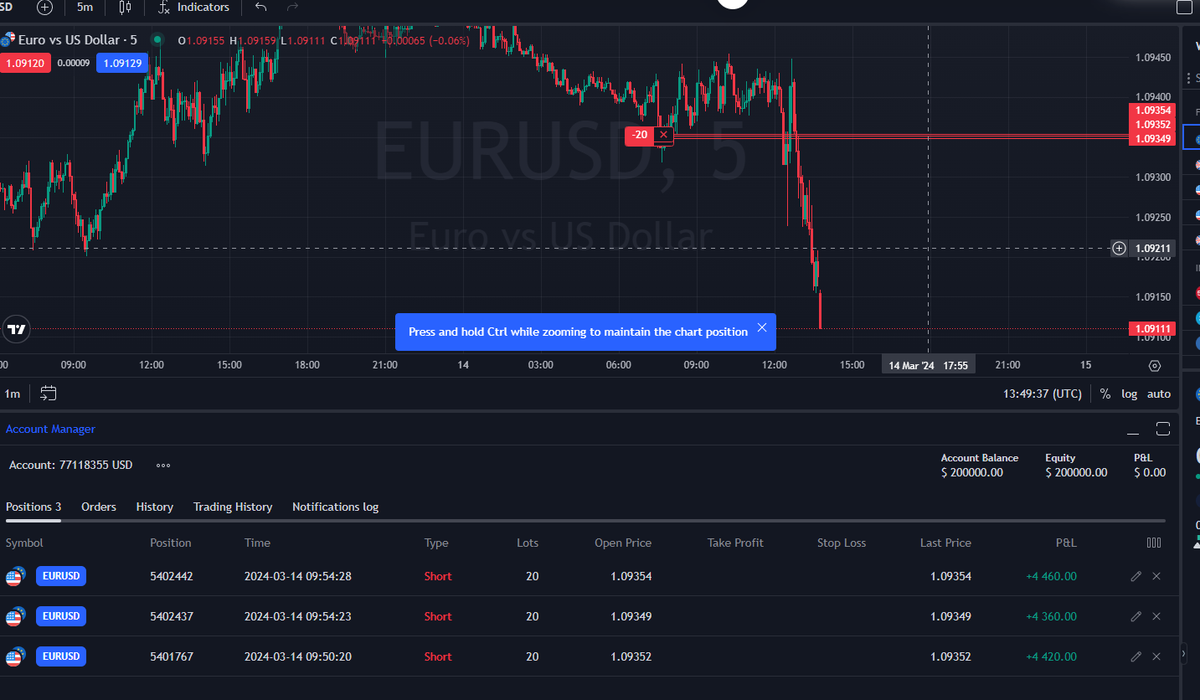Image resolution: width=1200 pixels, height=700 pixels.
Task: Click the current price 1.09111 label
Action: pyautogui.click(x=1151, y=328)
